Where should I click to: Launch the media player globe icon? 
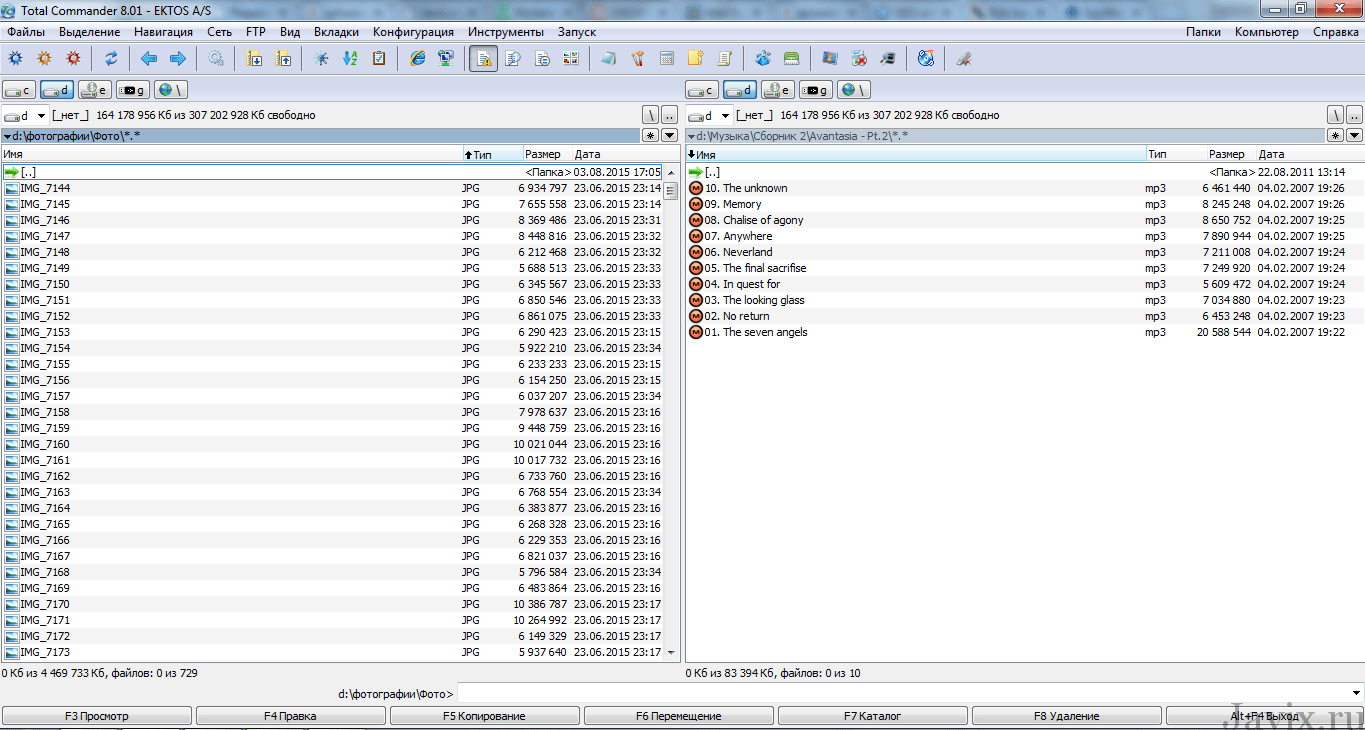[x=926, y=58]
